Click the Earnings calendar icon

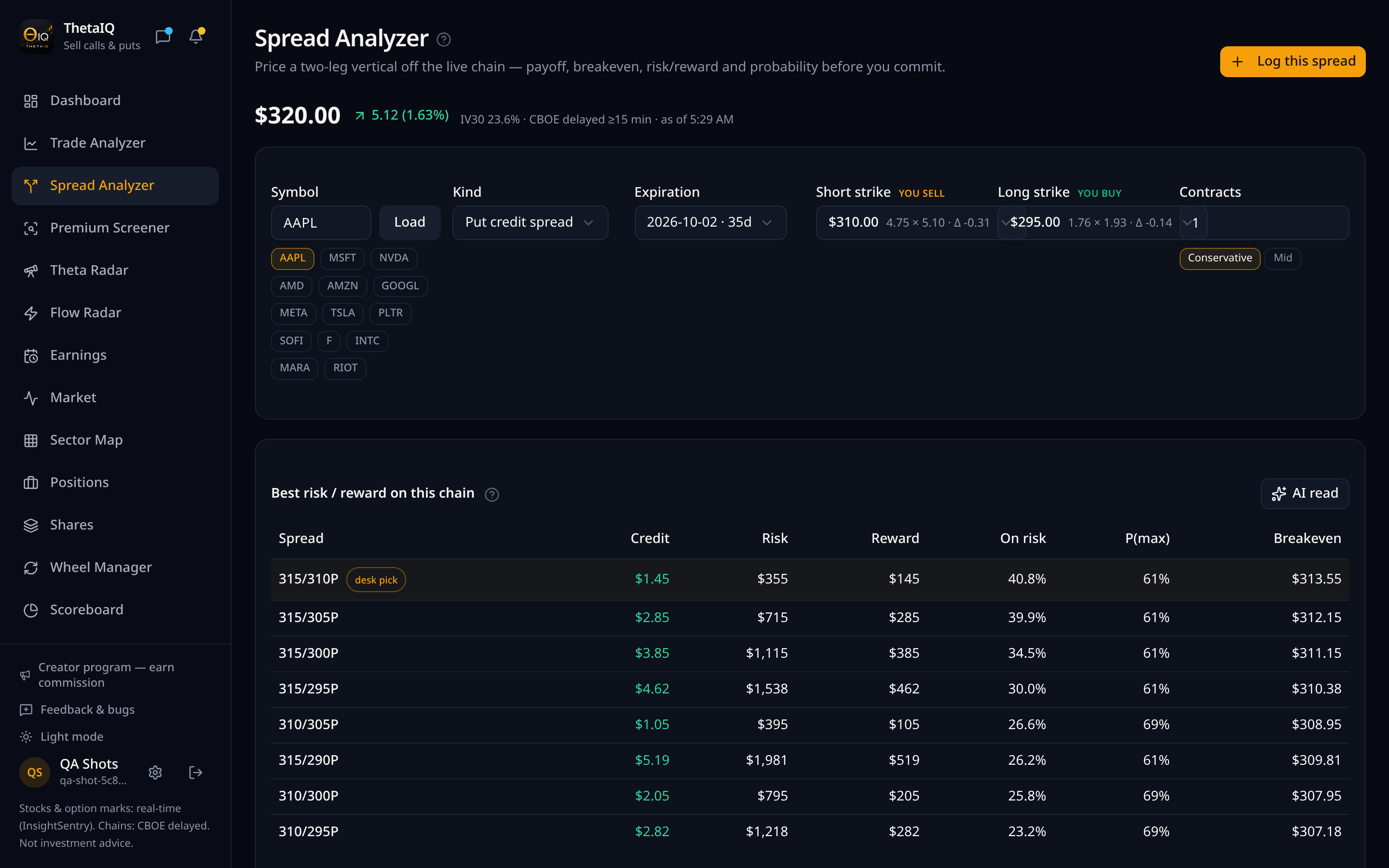click(x=31, y=356)
